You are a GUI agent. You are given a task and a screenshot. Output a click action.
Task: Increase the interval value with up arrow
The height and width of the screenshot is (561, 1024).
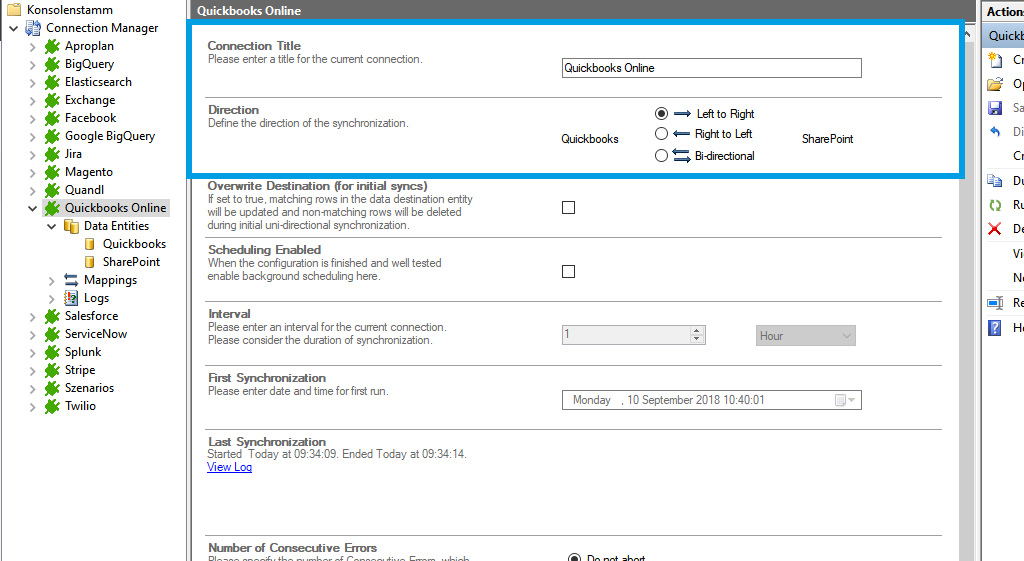coord(697,331)
